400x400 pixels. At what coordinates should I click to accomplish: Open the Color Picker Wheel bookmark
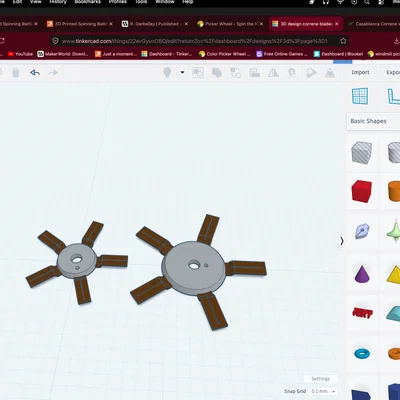(x=224, y=54)
